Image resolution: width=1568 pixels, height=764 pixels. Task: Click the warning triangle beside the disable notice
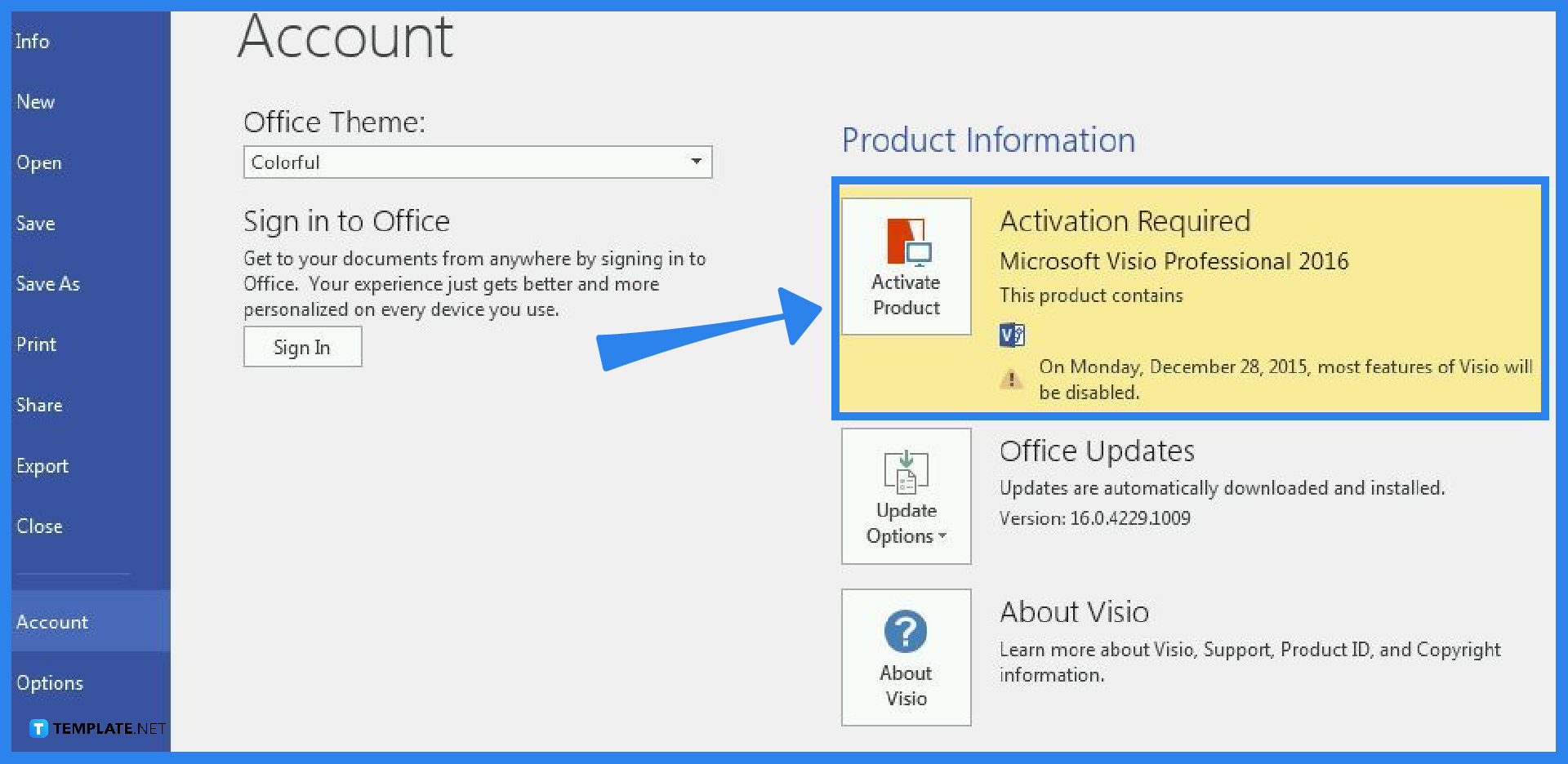click(1012, 379)
